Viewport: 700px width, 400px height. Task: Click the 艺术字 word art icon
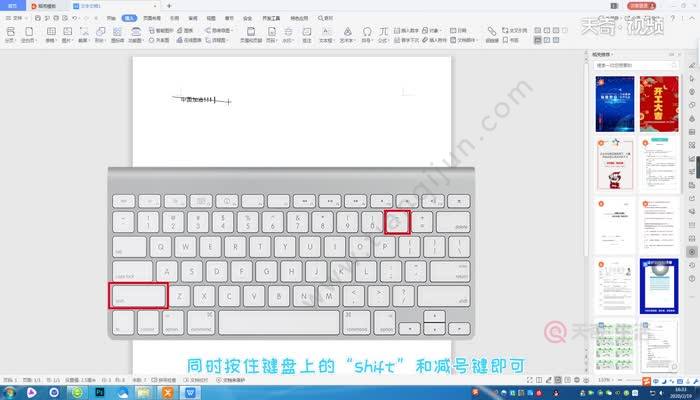pyautogui.click(x=347, y=34)
